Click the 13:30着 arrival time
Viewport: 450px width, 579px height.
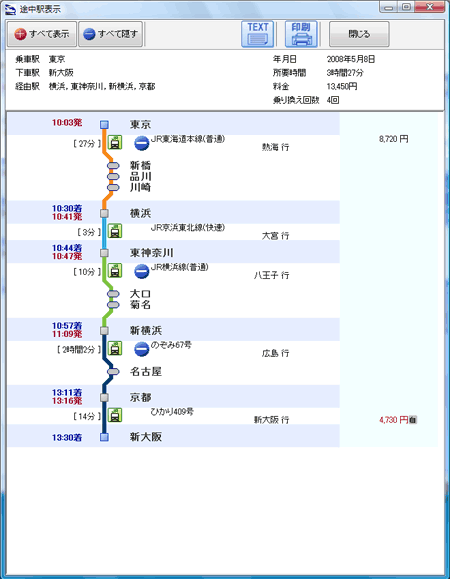pos(67,438)
